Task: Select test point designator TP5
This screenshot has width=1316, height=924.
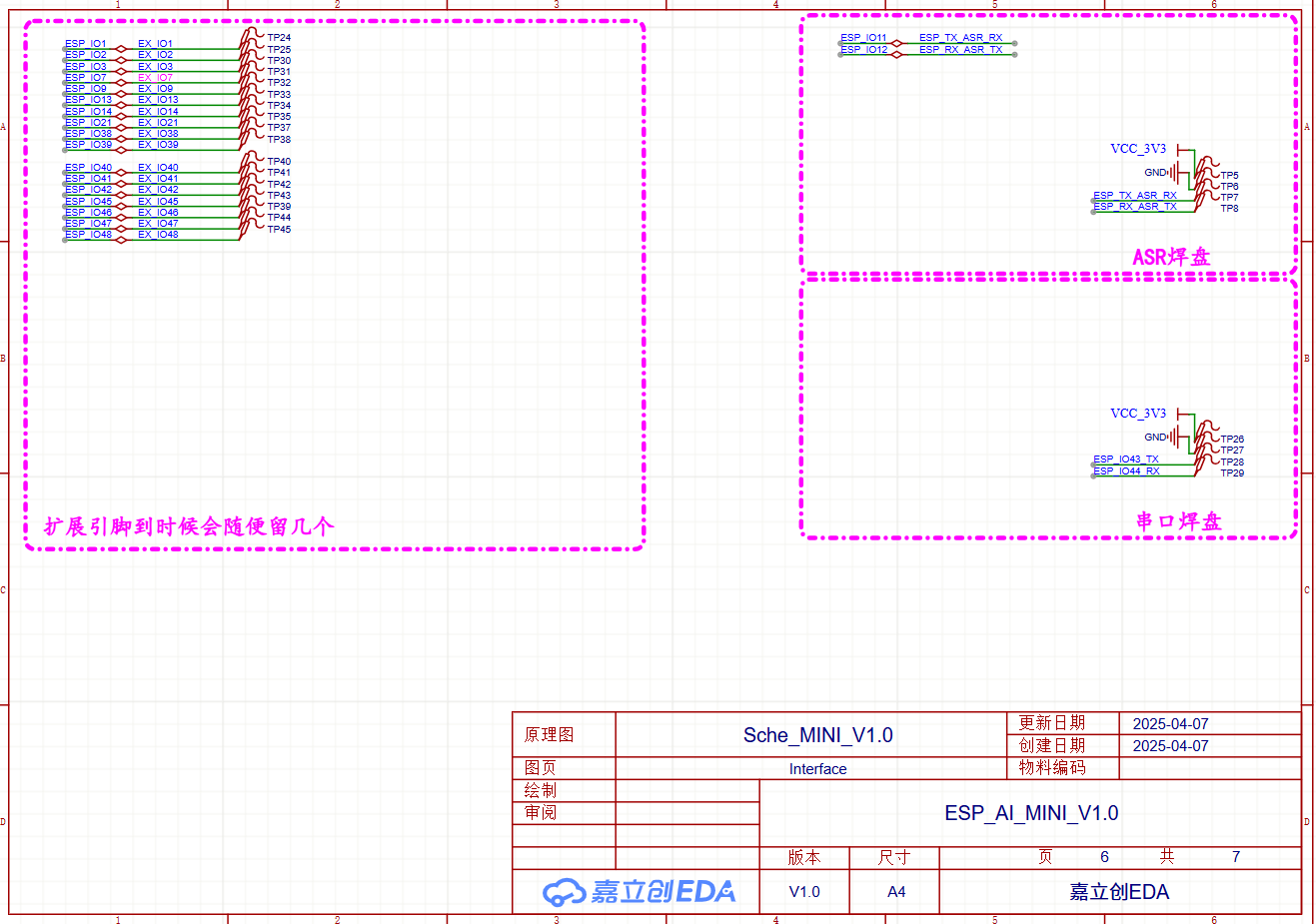Action: 1229,176
